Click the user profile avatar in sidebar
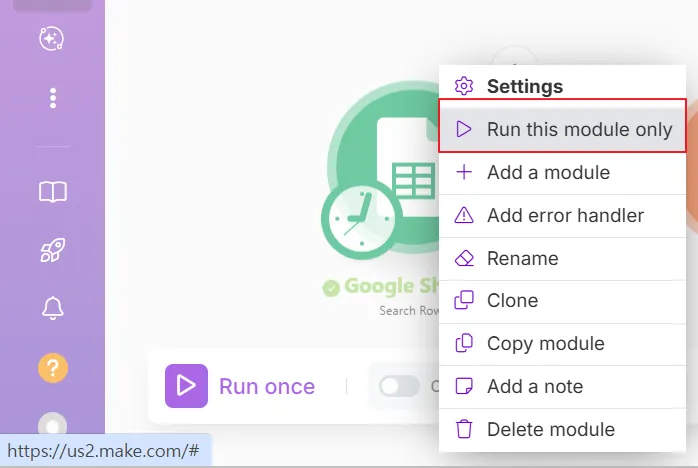This screenshot has width=698, height=468. point(52,425)
